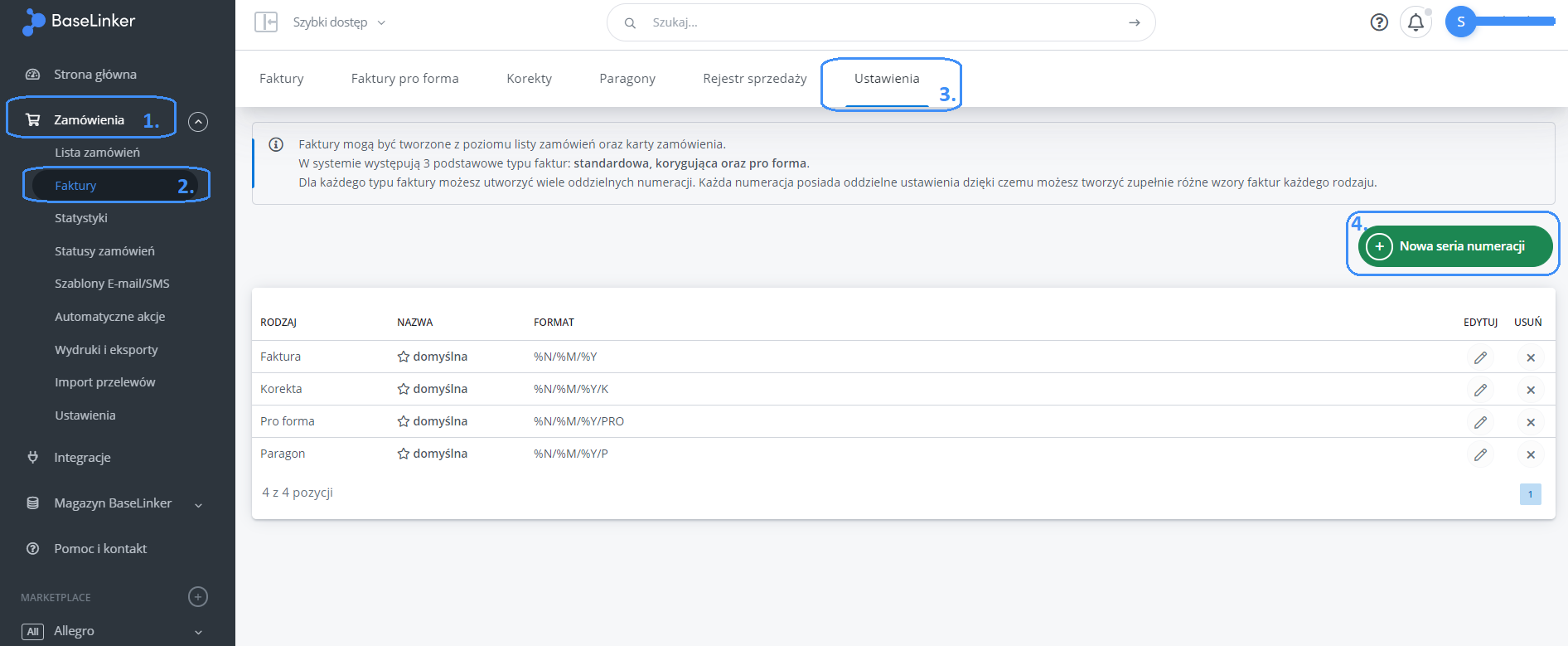This screenshot has width=1568, height=646.
Task: Open Lista zamówień
Action: (x=97, y=153)
